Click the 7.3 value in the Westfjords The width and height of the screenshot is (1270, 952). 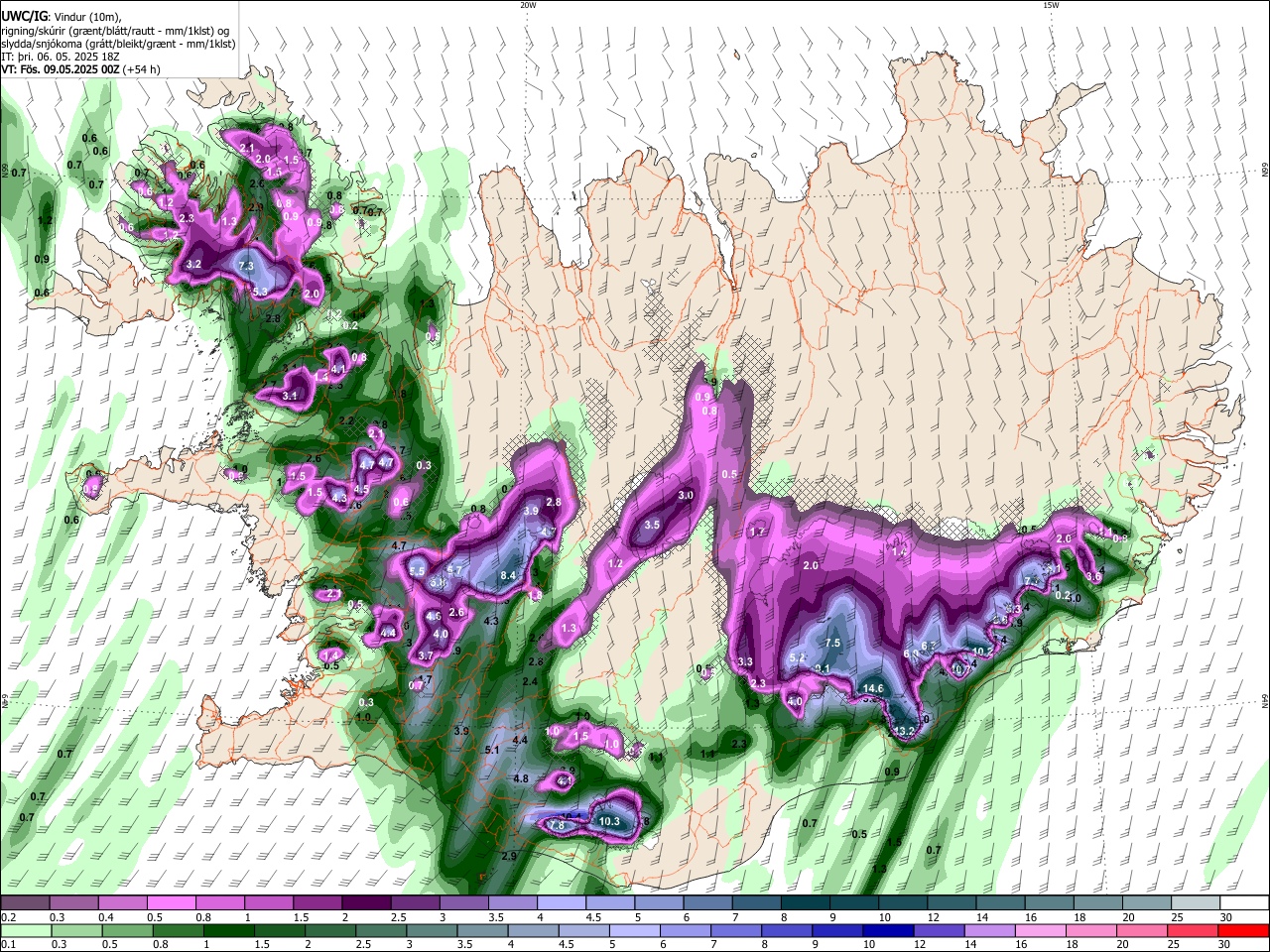click(x=247, y=266)
